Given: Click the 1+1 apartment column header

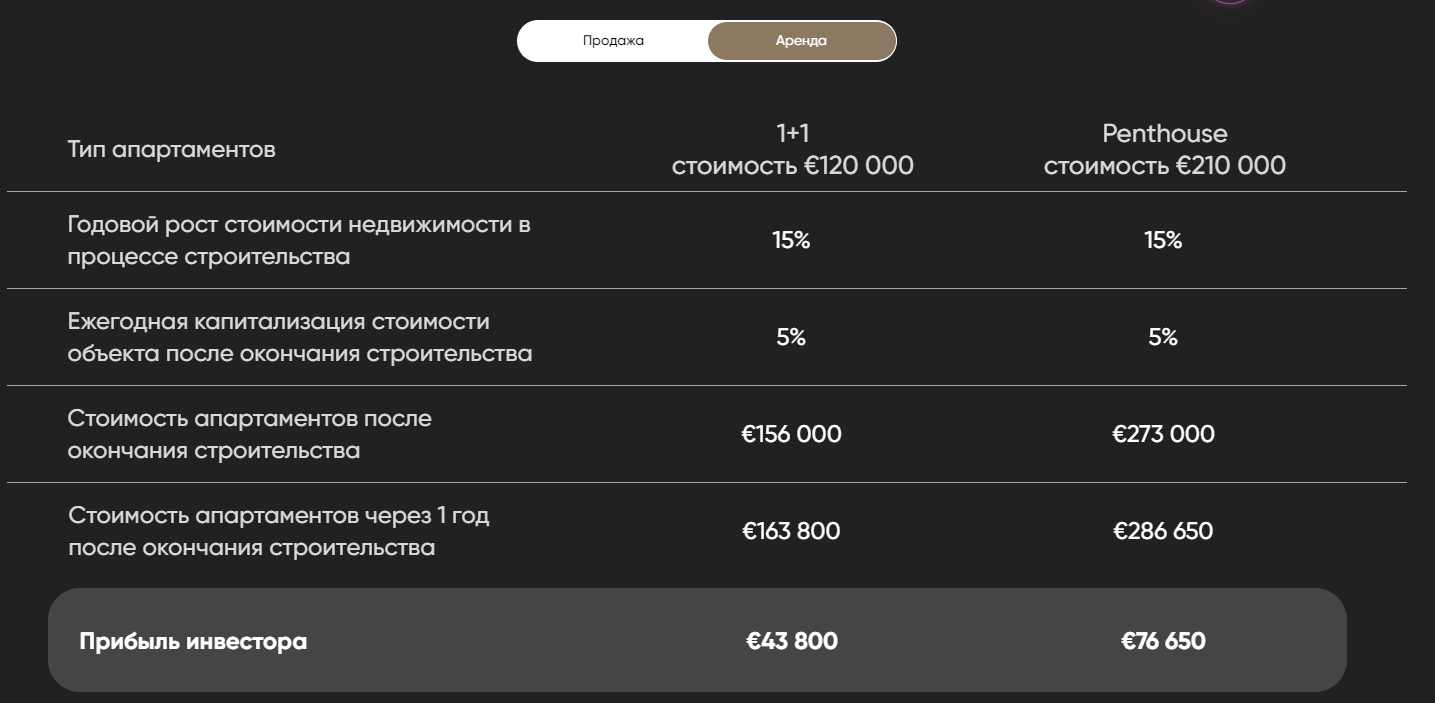Looking at the screenshot, I should (x=792, y=149).
